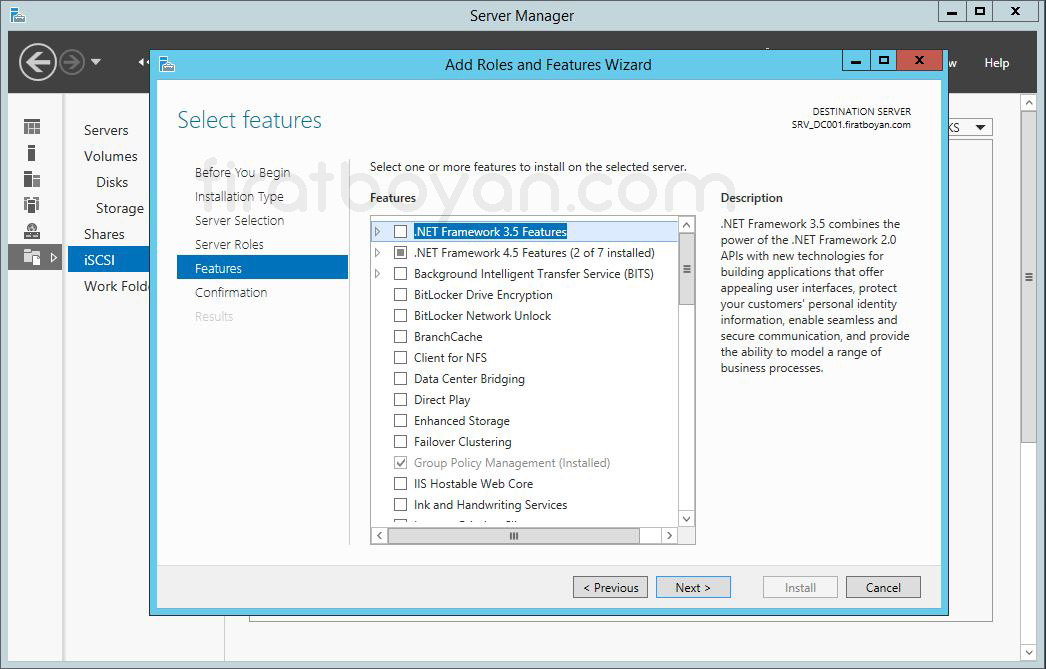
Task: Open Volumes in Server Manager pane
Action: point(110,156)
